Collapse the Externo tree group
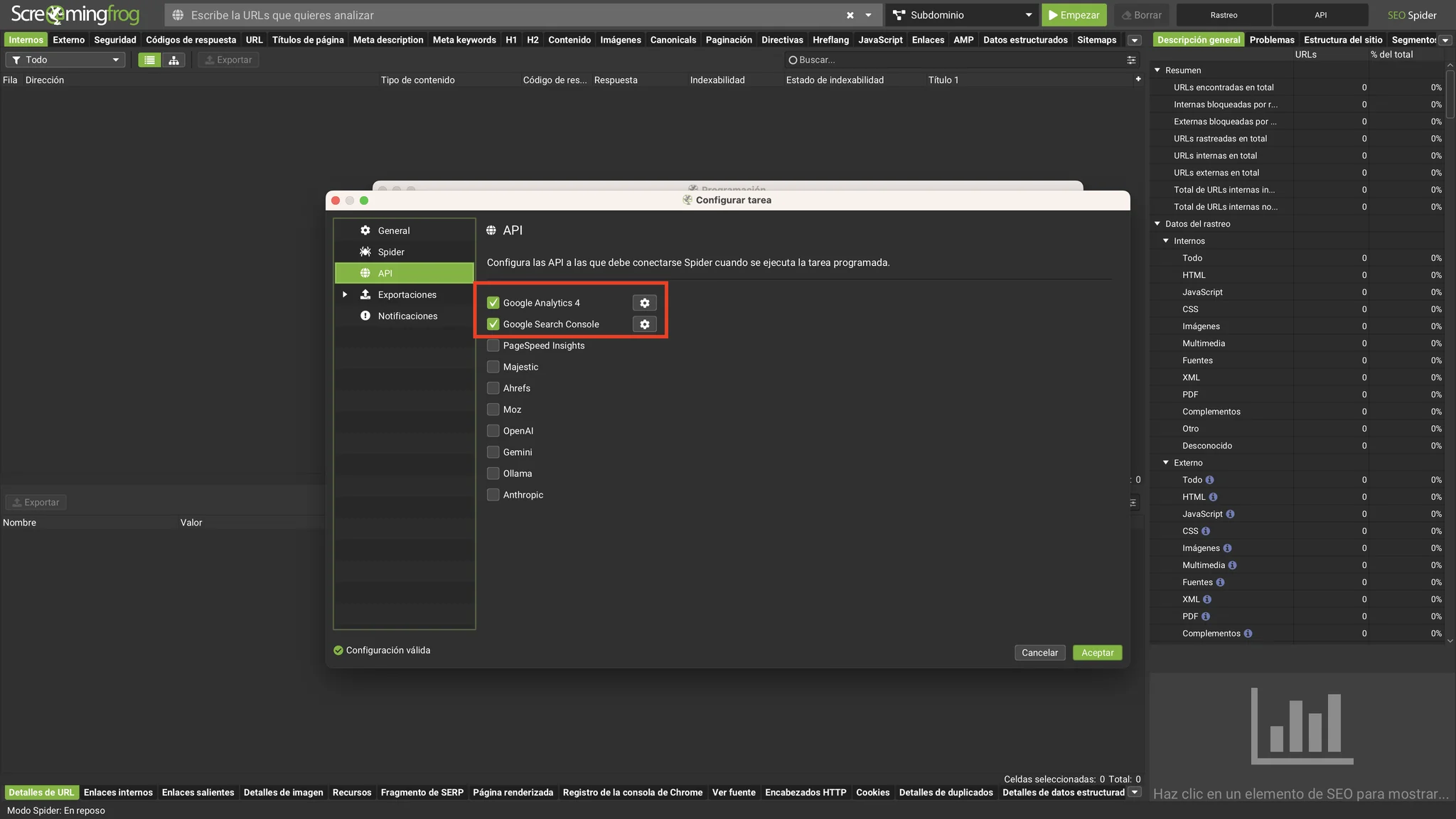 pos(1166,463)
